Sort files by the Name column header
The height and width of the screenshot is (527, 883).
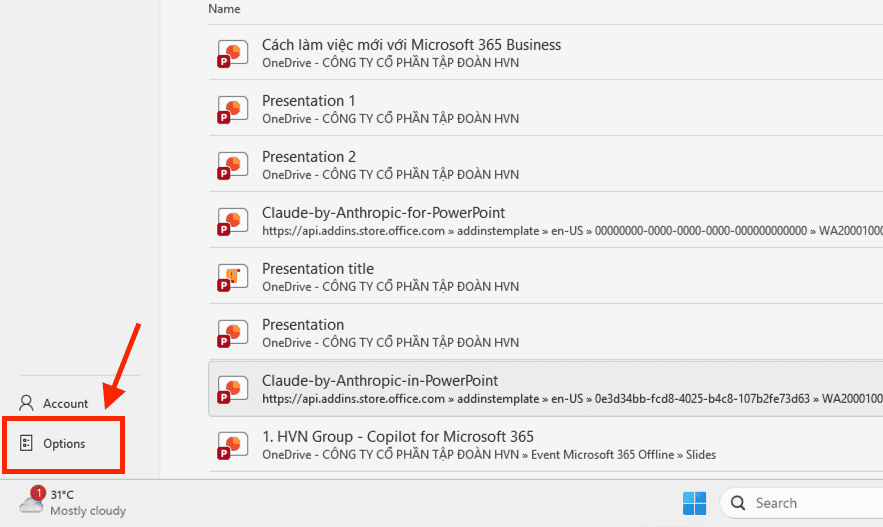coord(224,9)
